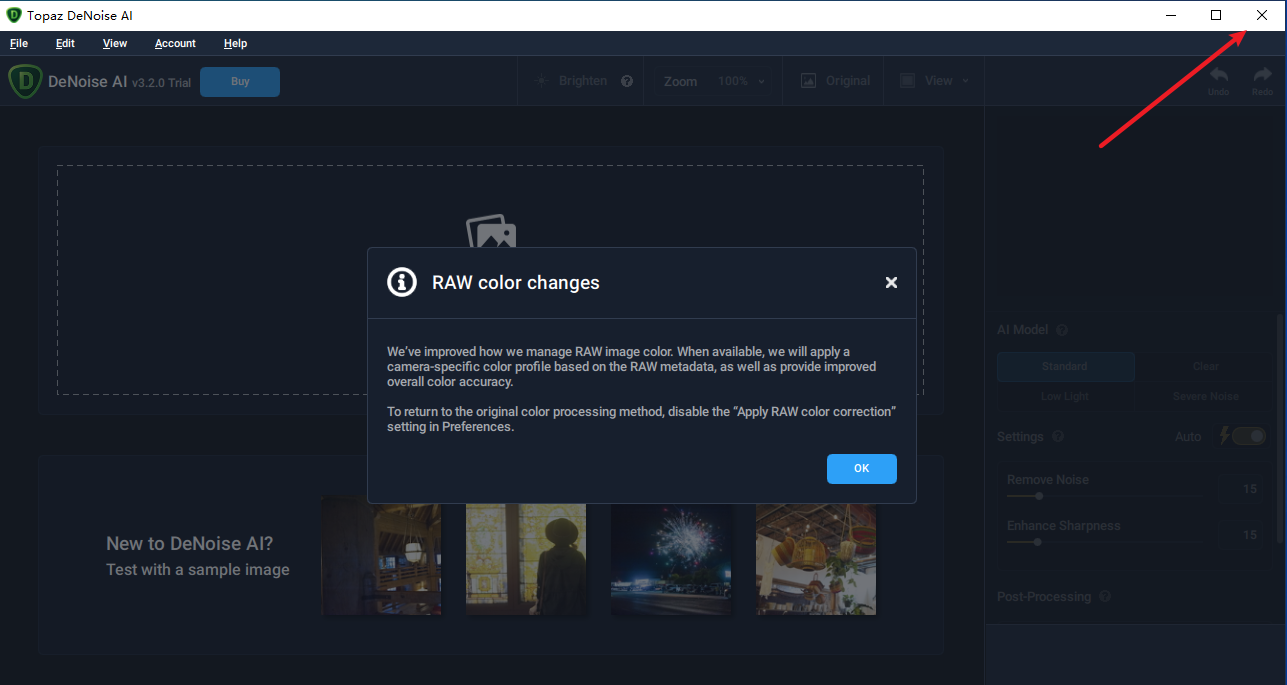Click the lightning bolt Auto icon

pyautogui.click(x=1223, y=436)
